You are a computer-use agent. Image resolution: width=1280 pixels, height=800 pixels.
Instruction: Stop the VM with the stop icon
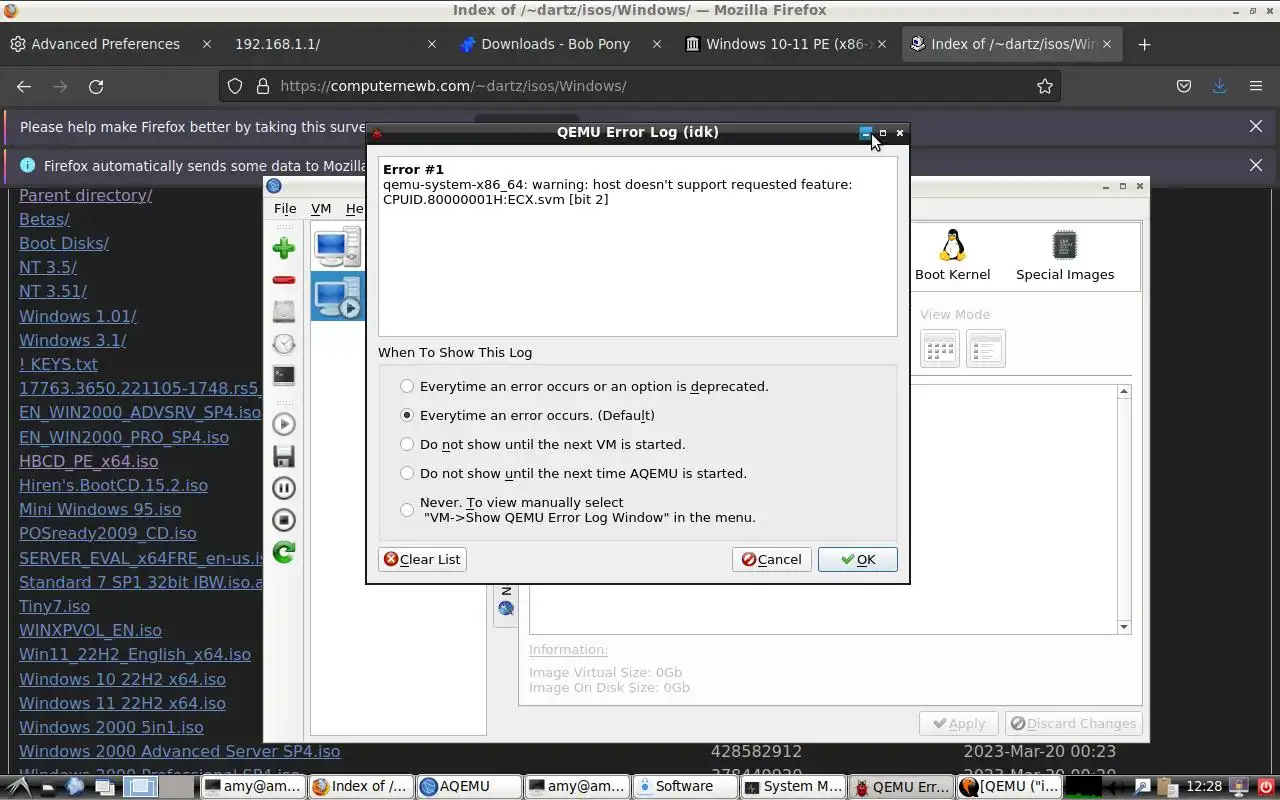(x=284, y=520)
